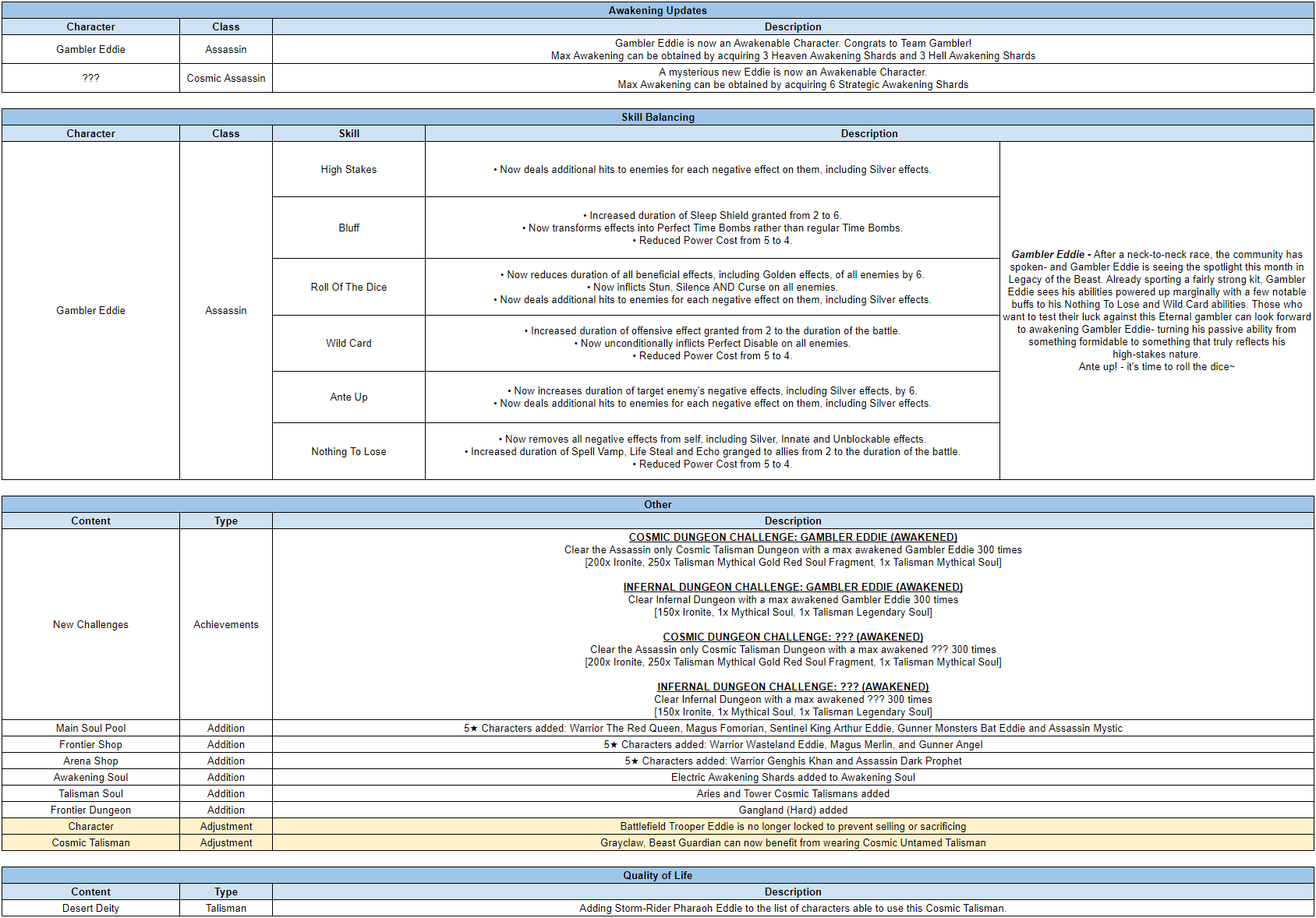Select the Desert Deity content cell

(x=90, y=908)
